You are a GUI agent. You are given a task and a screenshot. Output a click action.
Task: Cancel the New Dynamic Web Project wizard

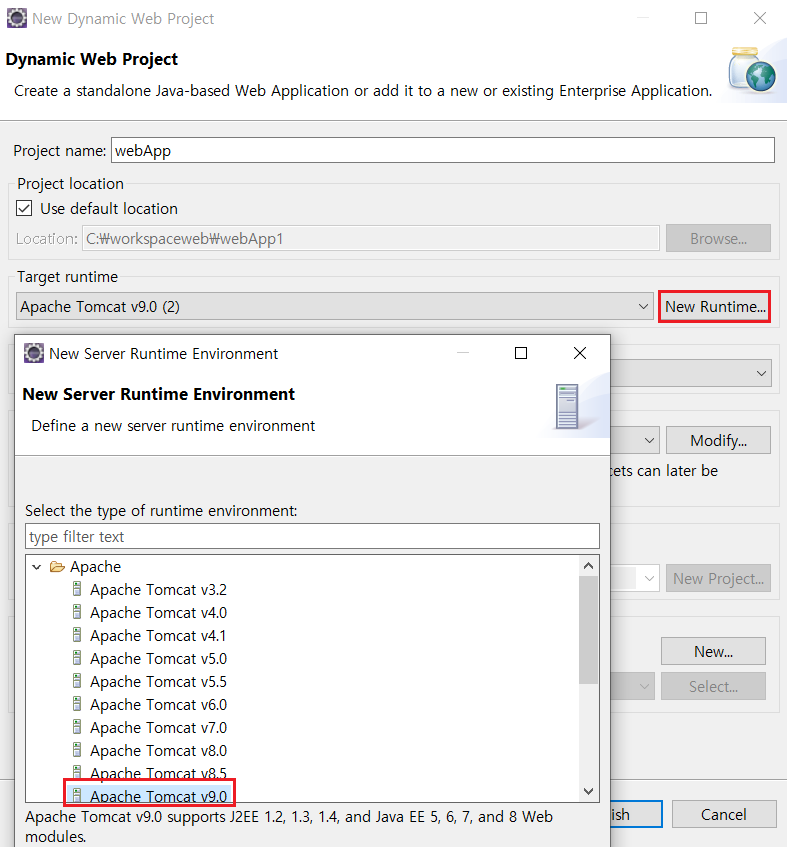coord(724,814)
